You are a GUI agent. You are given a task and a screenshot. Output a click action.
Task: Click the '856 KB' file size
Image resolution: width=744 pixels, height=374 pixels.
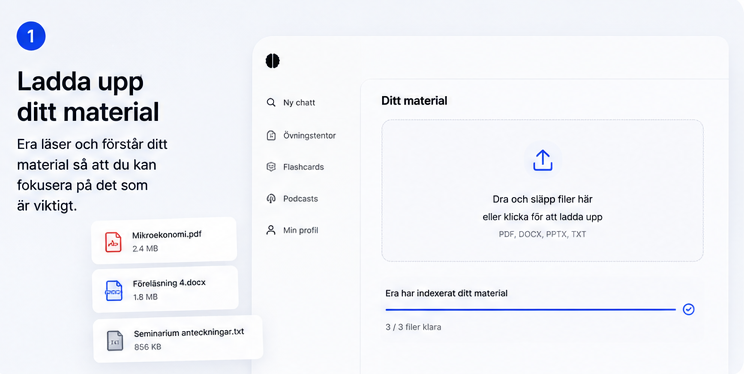[148, 347]
